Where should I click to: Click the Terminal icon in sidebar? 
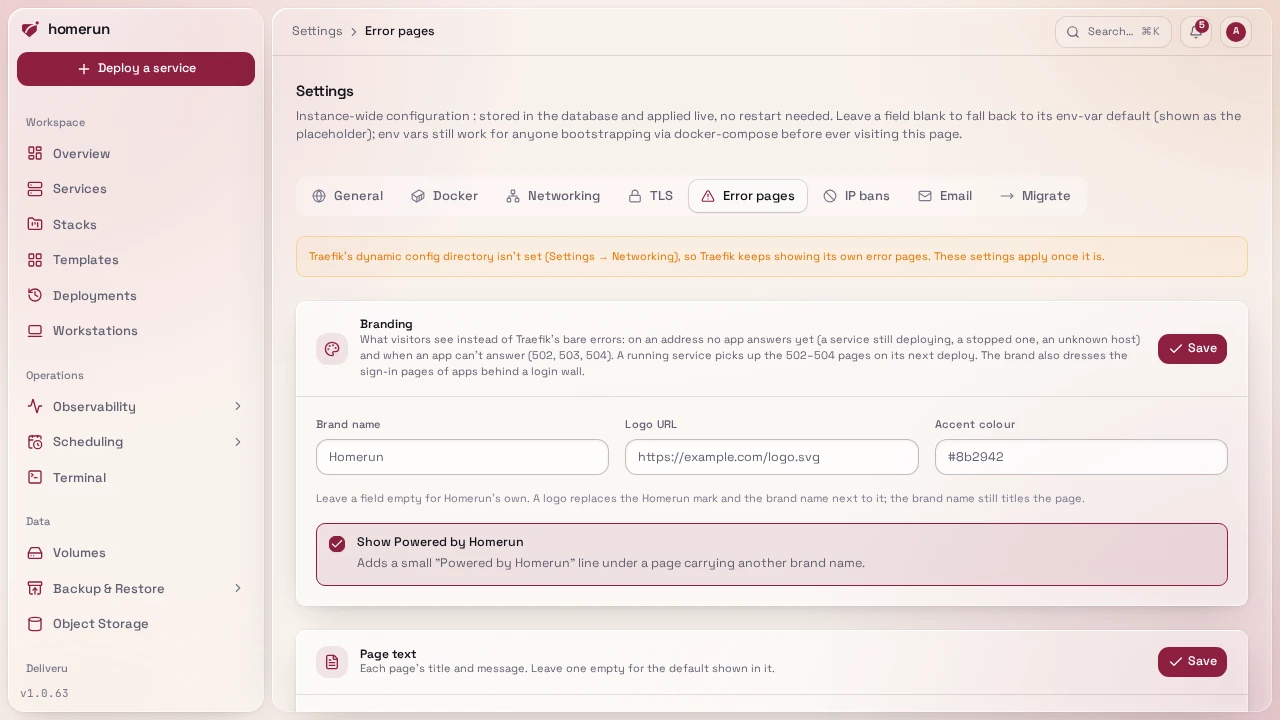click(35, 477)
